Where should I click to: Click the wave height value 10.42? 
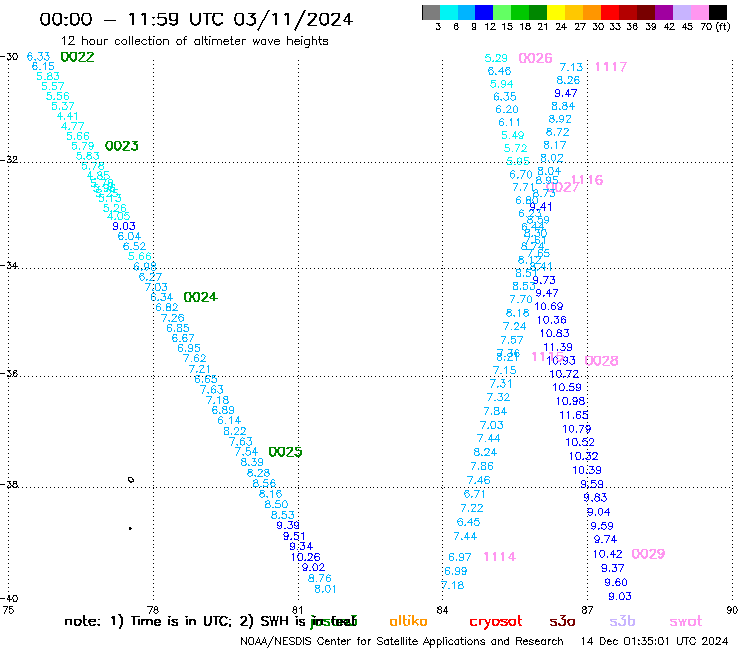[608, 554]
